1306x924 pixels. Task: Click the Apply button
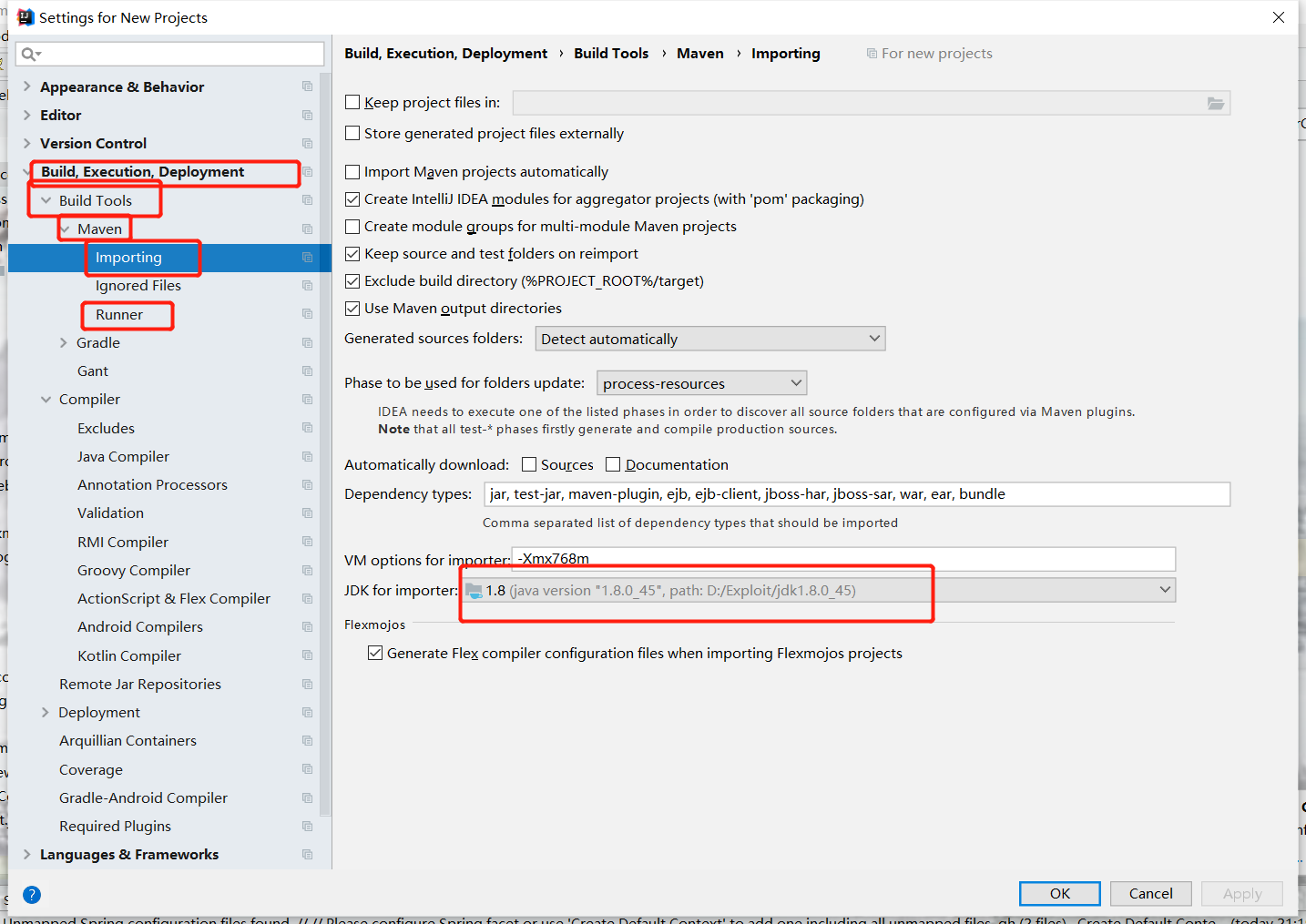pos(1242,893)
